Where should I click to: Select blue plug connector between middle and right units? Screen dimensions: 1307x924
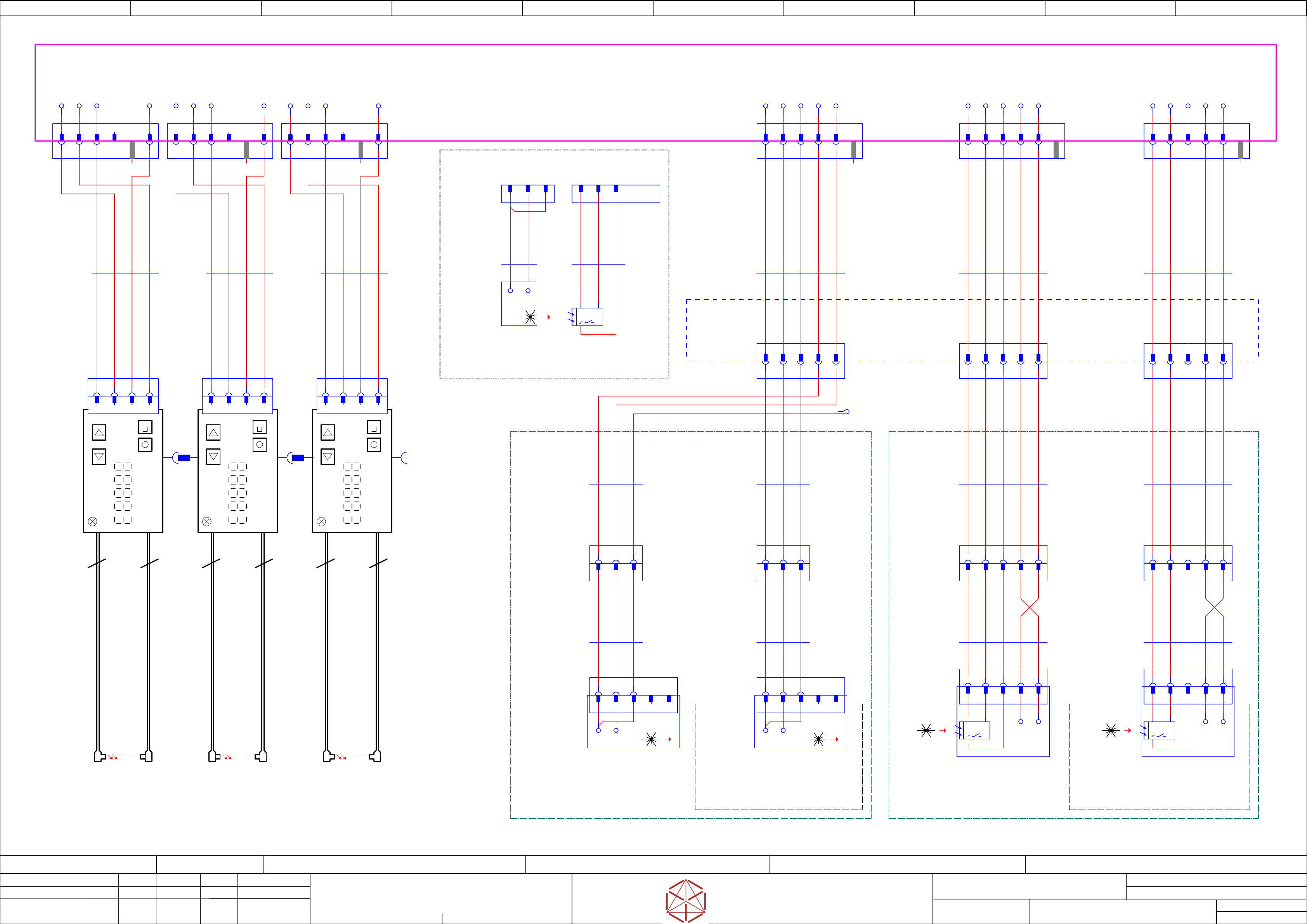click(x=298, y=457)
